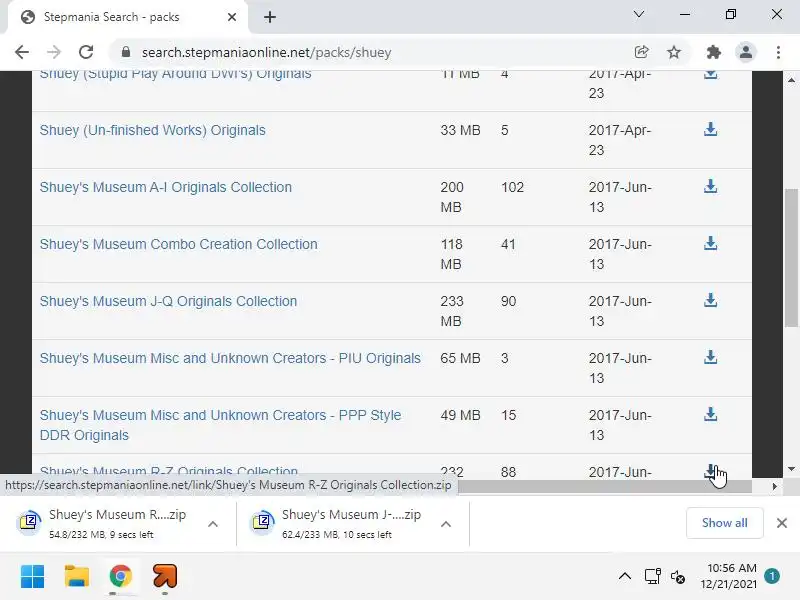Open the Extensions puzzle icon

pos(713,52)
